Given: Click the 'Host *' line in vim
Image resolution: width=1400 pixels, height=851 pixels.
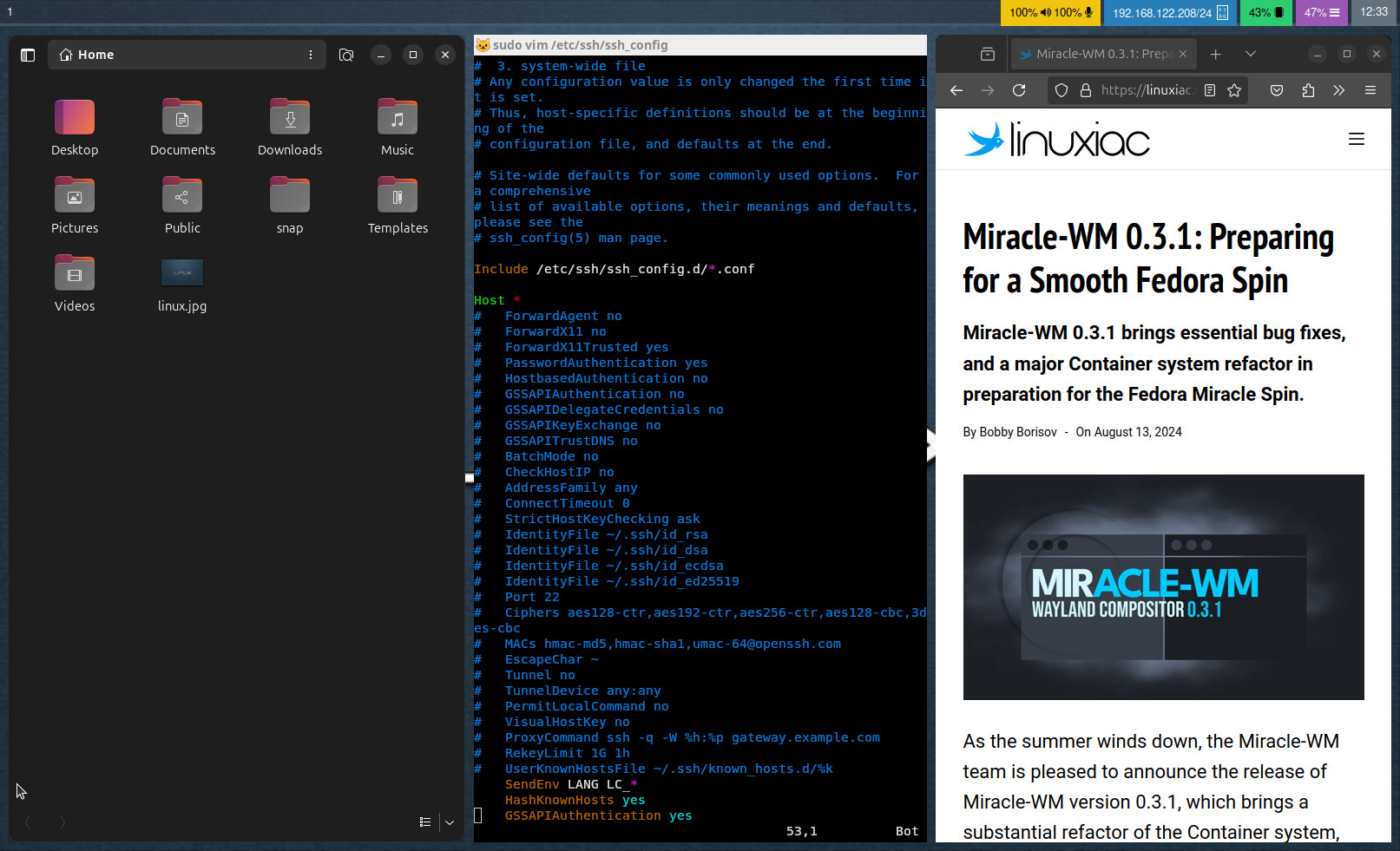Looking at the screenshot, I should pos(497,300).
